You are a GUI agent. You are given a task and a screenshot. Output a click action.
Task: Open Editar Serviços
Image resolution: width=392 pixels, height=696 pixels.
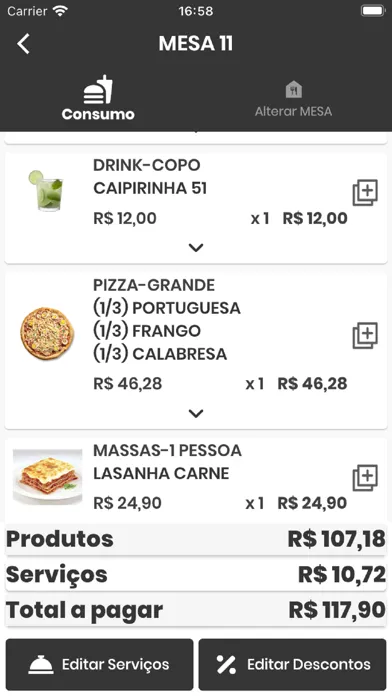point(99,664)
